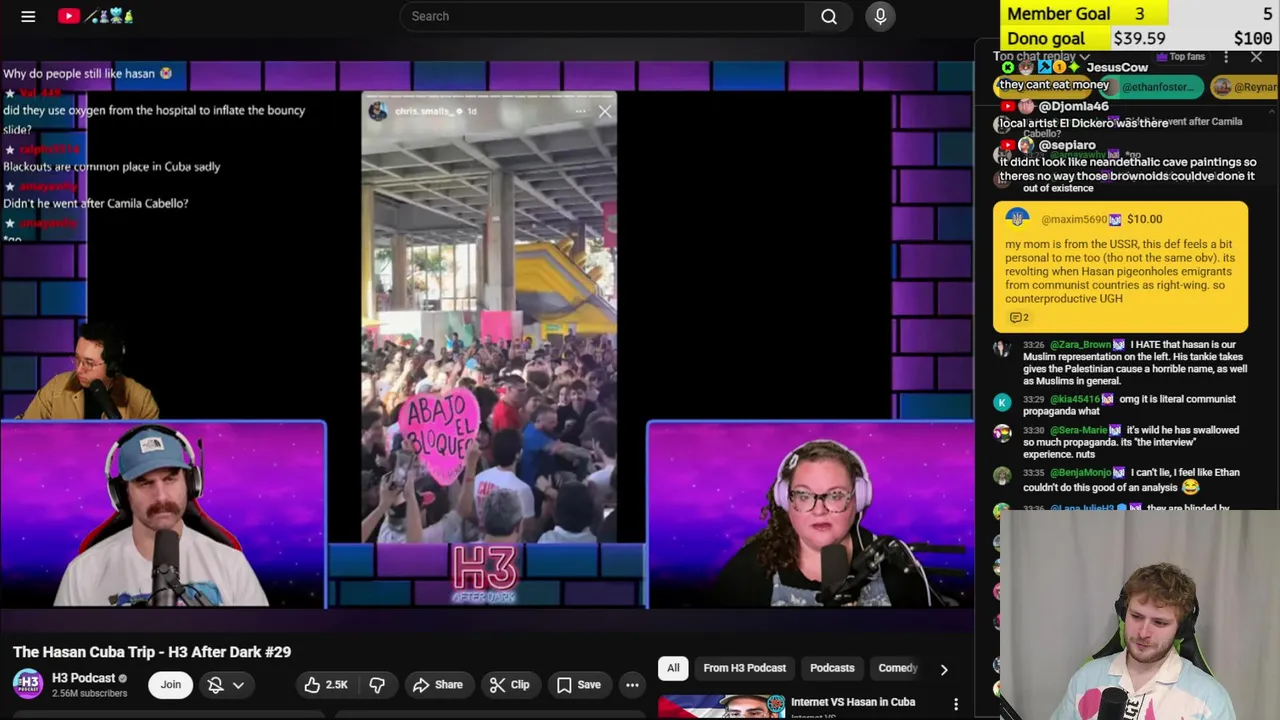Like the video with 2.5K likes
The image size is (1280, 720).
coord(326,685)
